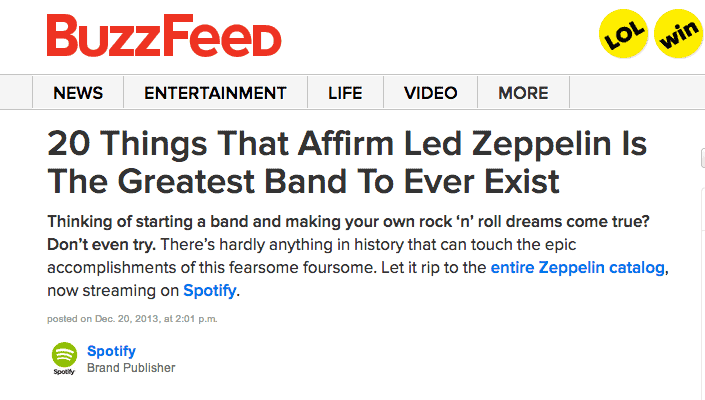
Task: Click the BuzzFeed logo
Action: [x=164, y=35]
